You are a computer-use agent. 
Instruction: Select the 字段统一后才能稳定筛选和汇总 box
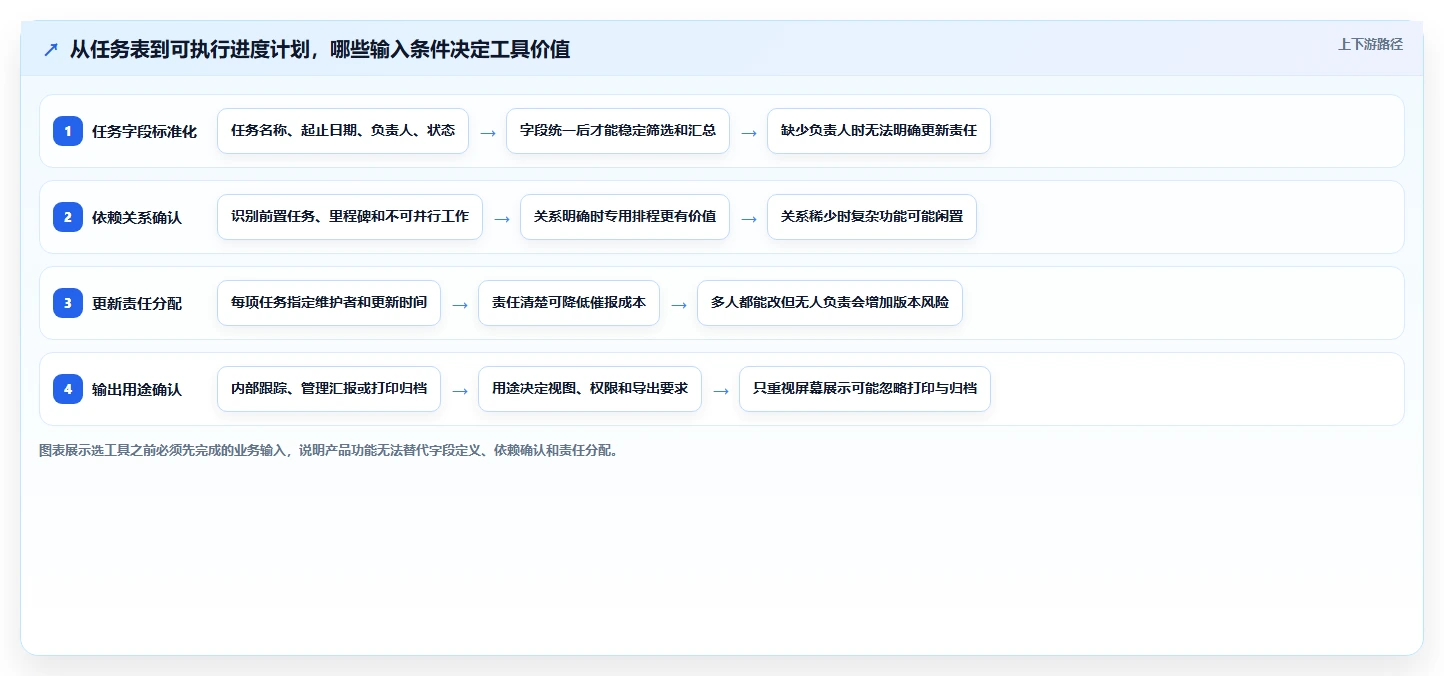click(x=618, y=131)
